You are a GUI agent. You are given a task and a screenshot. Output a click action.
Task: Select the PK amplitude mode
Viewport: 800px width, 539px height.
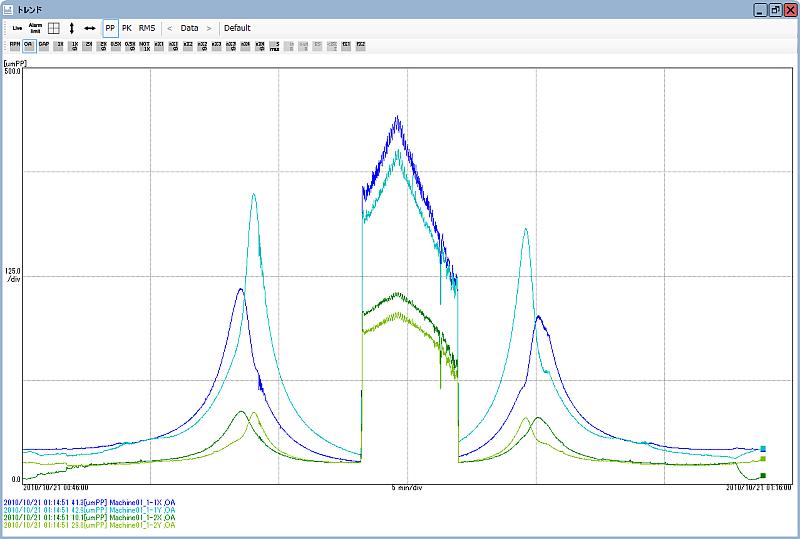[127, 28]
